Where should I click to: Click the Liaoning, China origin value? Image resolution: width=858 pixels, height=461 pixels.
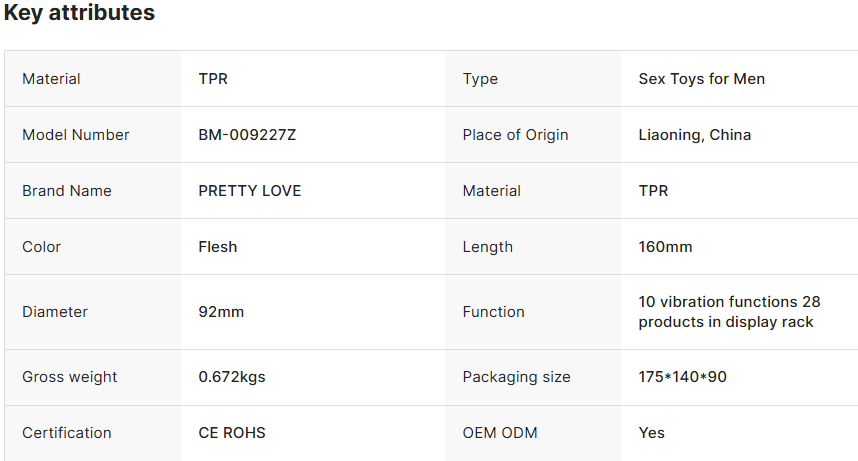click(x=695, y=135)
